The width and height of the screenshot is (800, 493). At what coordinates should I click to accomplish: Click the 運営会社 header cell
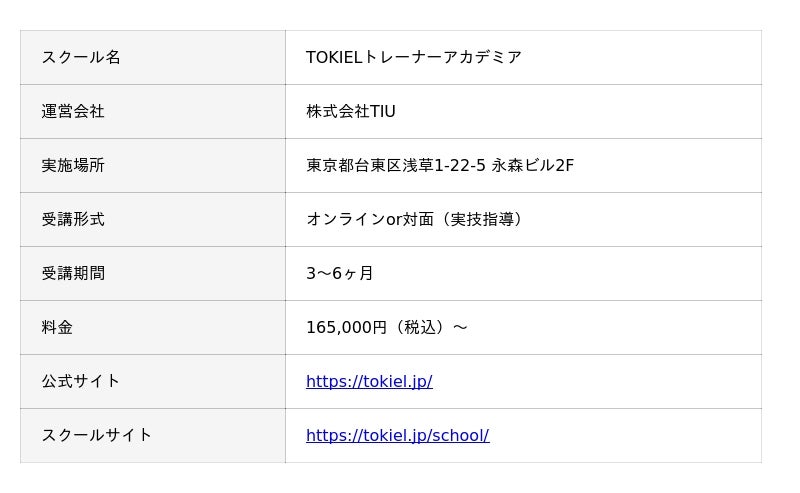pos(73,111)
